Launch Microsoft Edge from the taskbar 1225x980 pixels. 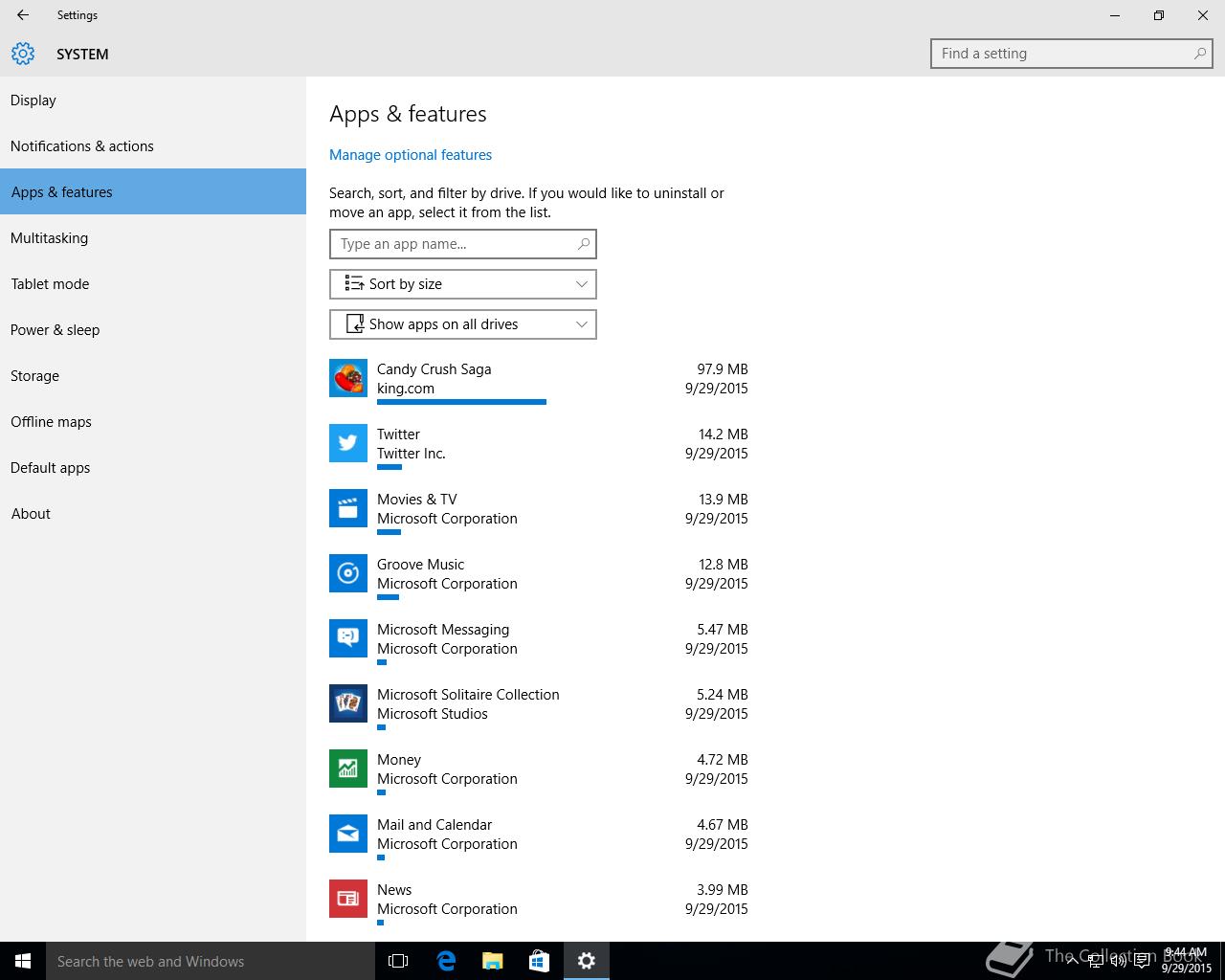click(446, 961)
